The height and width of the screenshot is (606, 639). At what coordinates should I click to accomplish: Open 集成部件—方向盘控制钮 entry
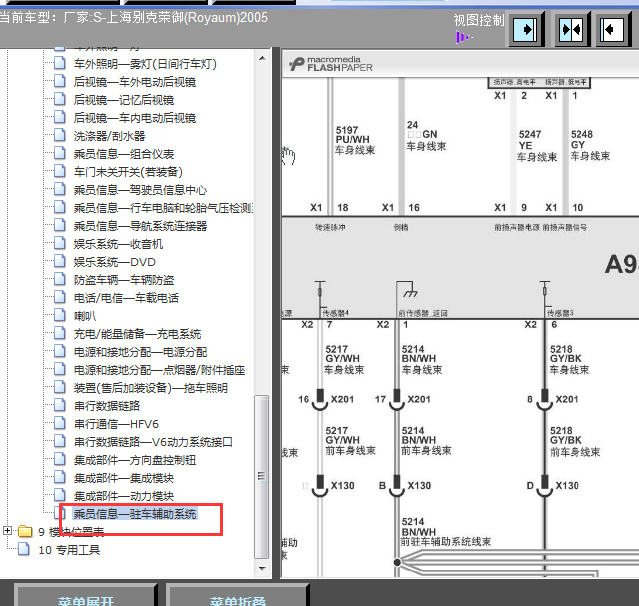(x=135, y=460)
